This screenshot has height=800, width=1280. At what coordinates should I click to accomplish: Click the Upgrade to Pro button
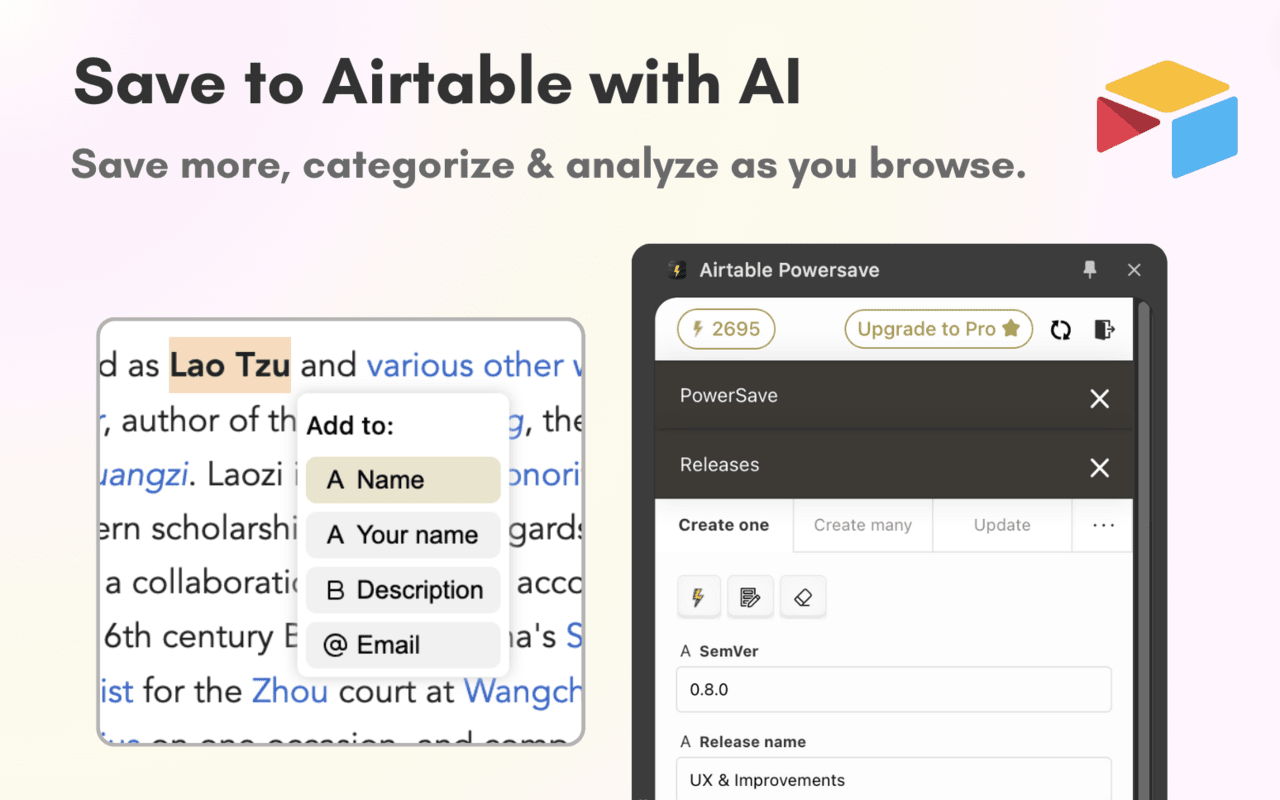[x=939, y=329]
